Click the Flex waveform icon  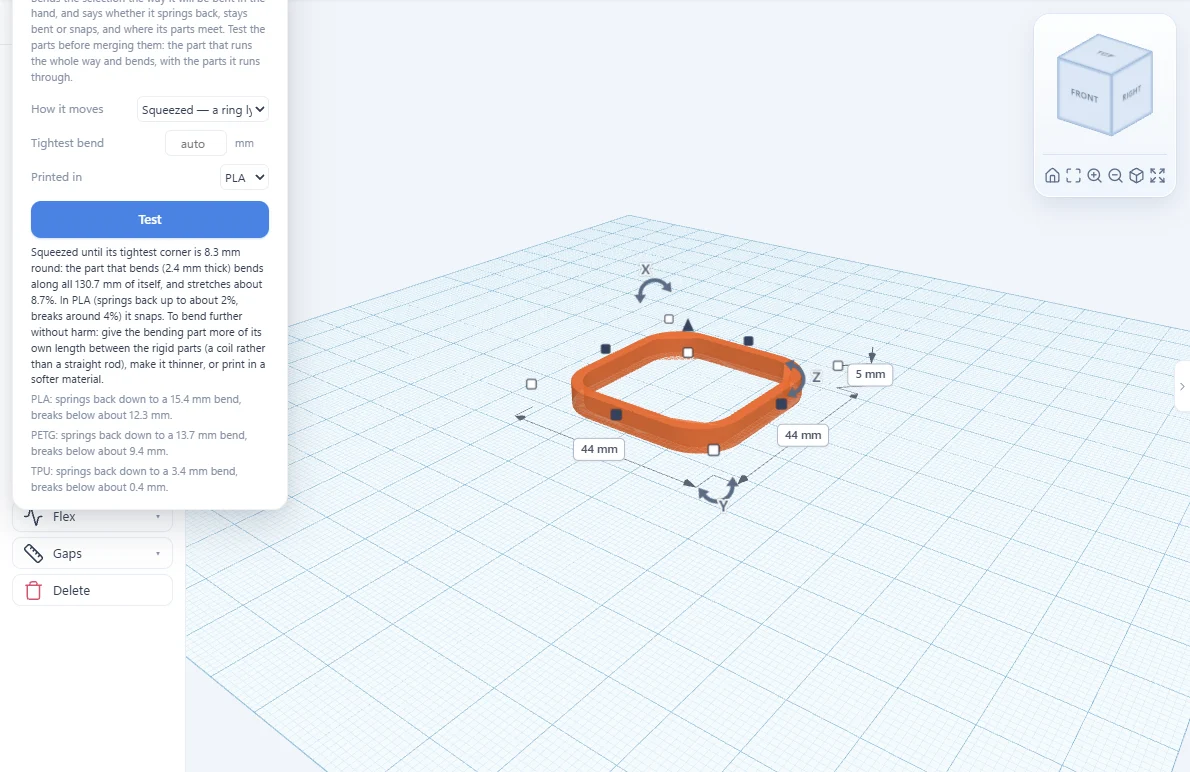(x=33, y=517)
